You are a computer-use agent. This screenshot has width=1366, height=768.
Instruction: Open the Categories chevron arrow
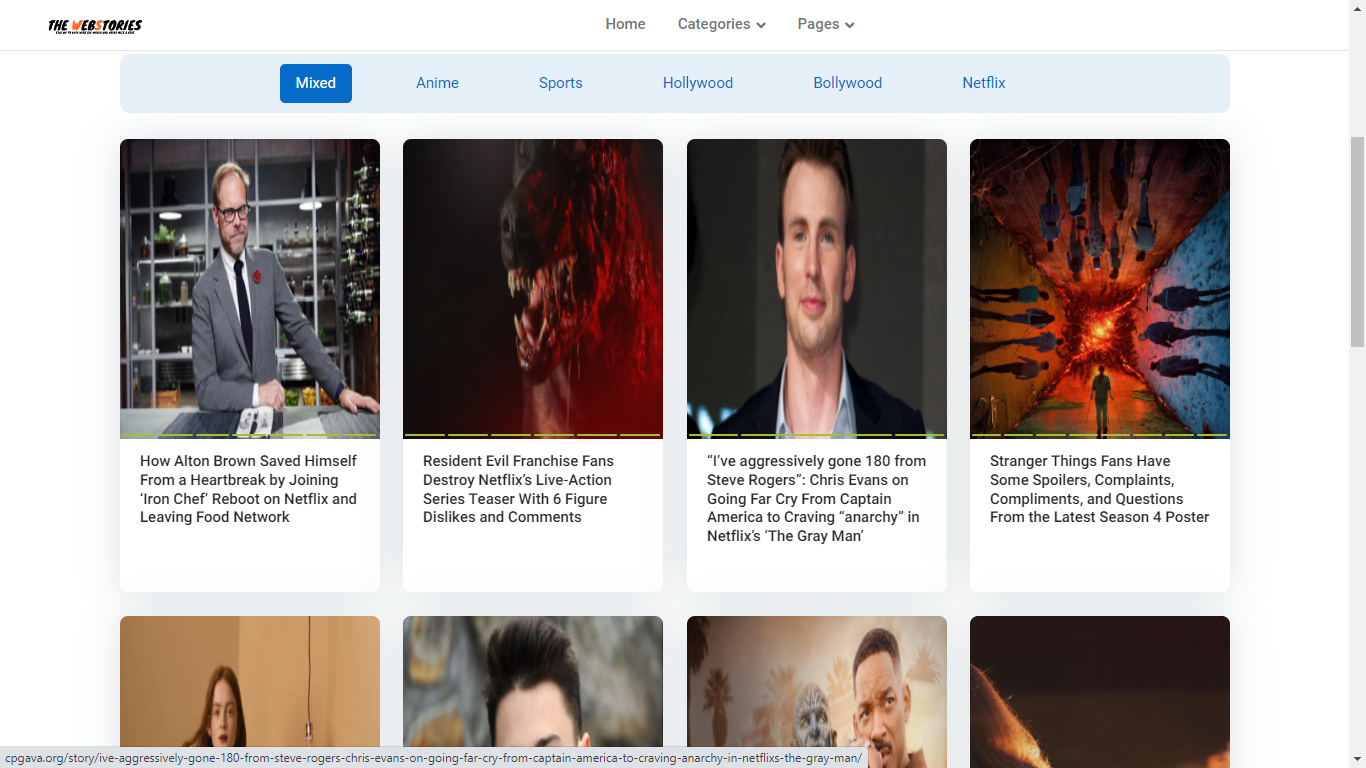(761, 24)
